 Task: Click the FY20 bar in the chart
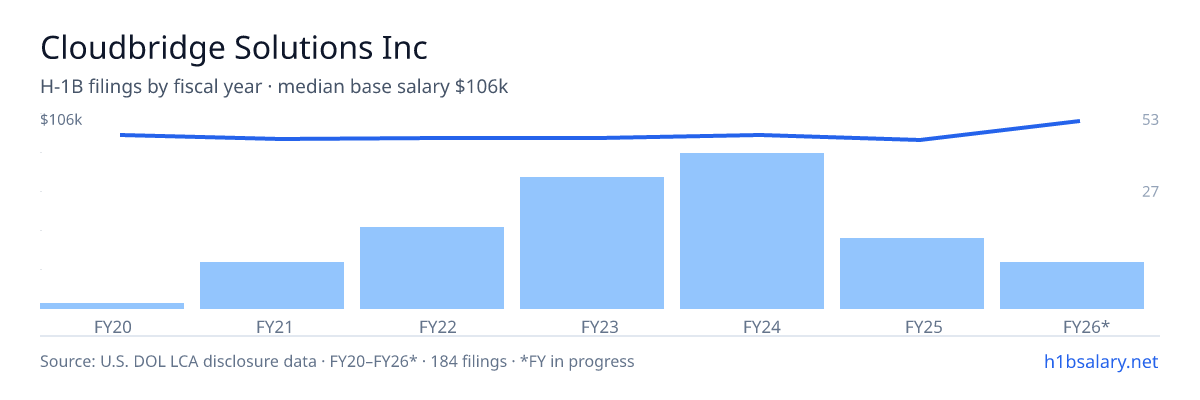click(112, 306)
